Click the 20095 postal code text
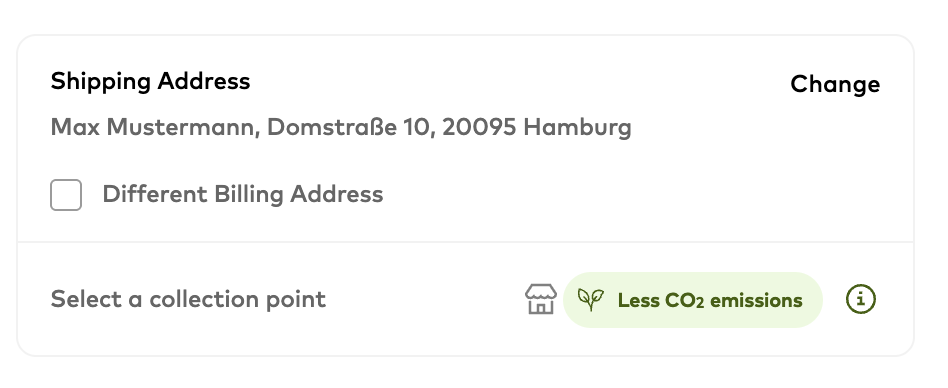Screen dimensions: 948x388 click(x=479, y=128)
